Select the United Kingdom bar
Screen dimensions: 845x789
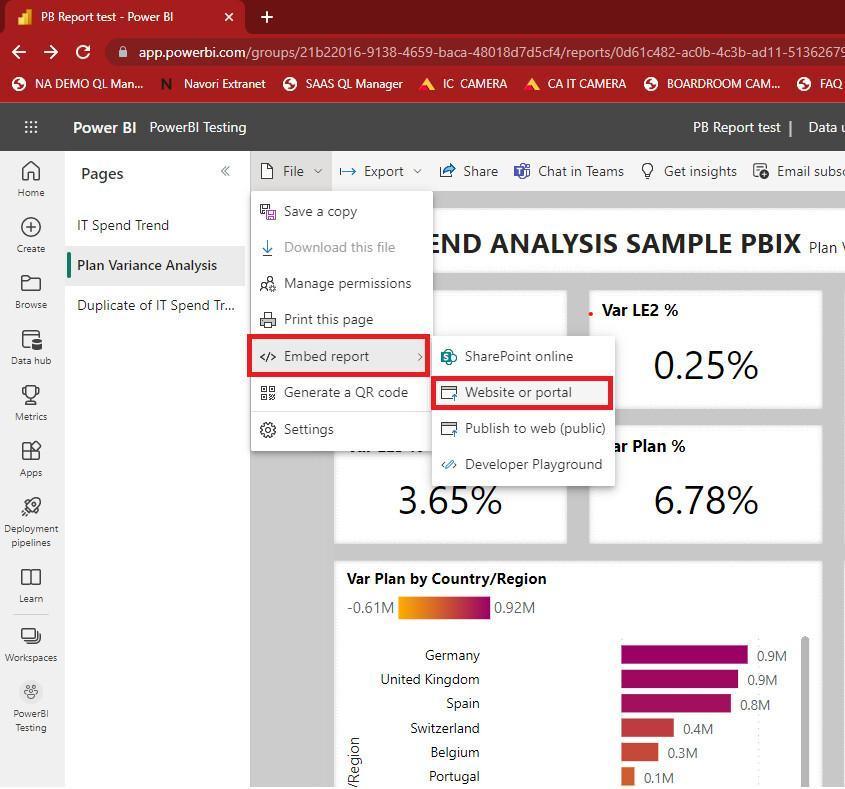tap(679, 679)
